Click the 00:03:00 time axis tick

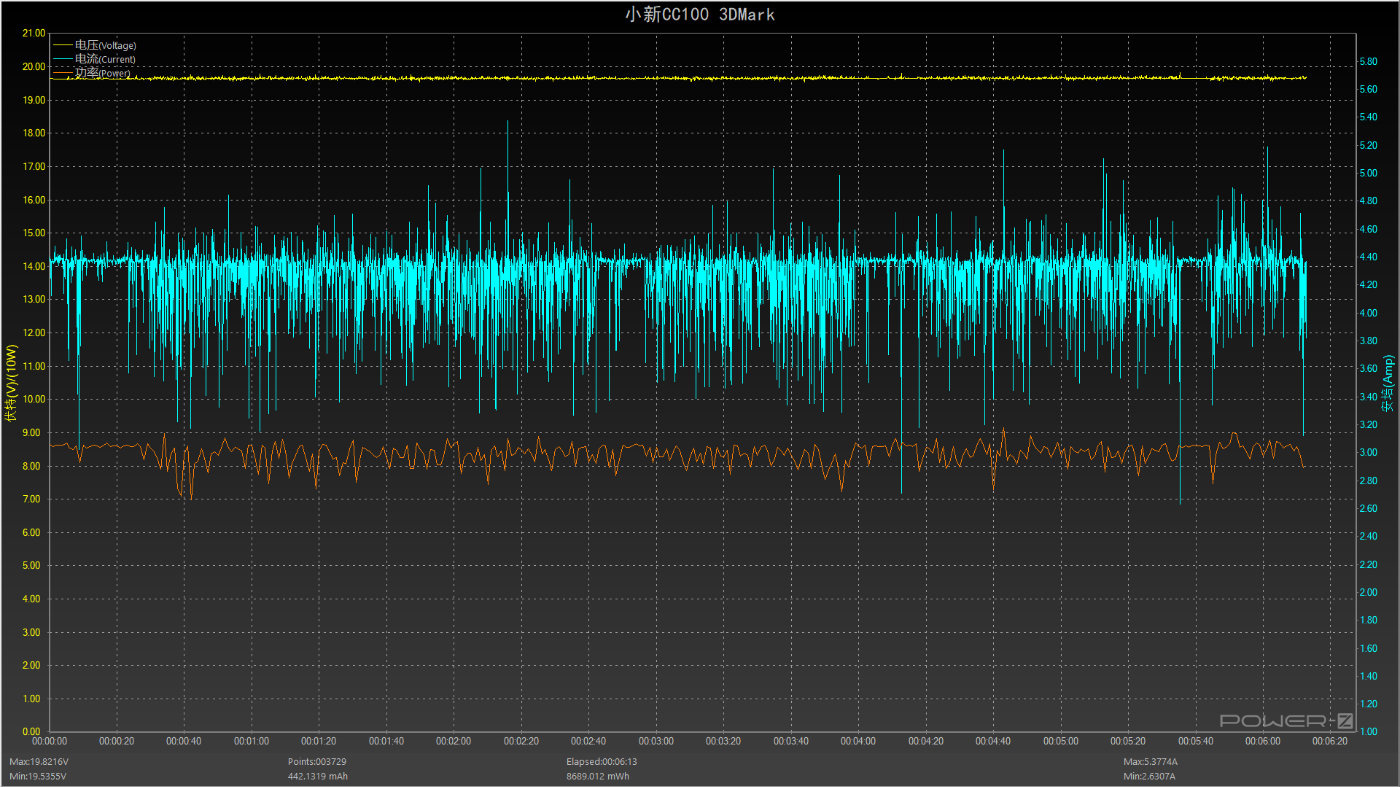pyautogui.click(x=656, y=742)
